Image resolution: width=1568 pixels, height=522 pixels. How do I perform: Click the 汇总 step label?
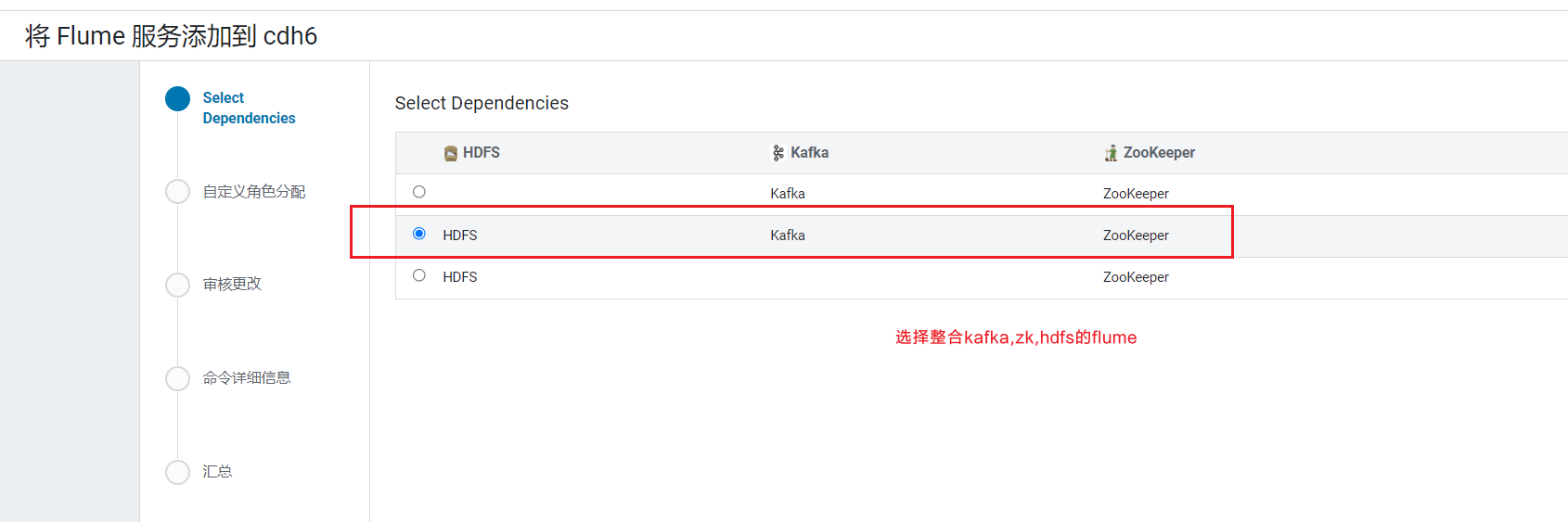pos(217,471)
